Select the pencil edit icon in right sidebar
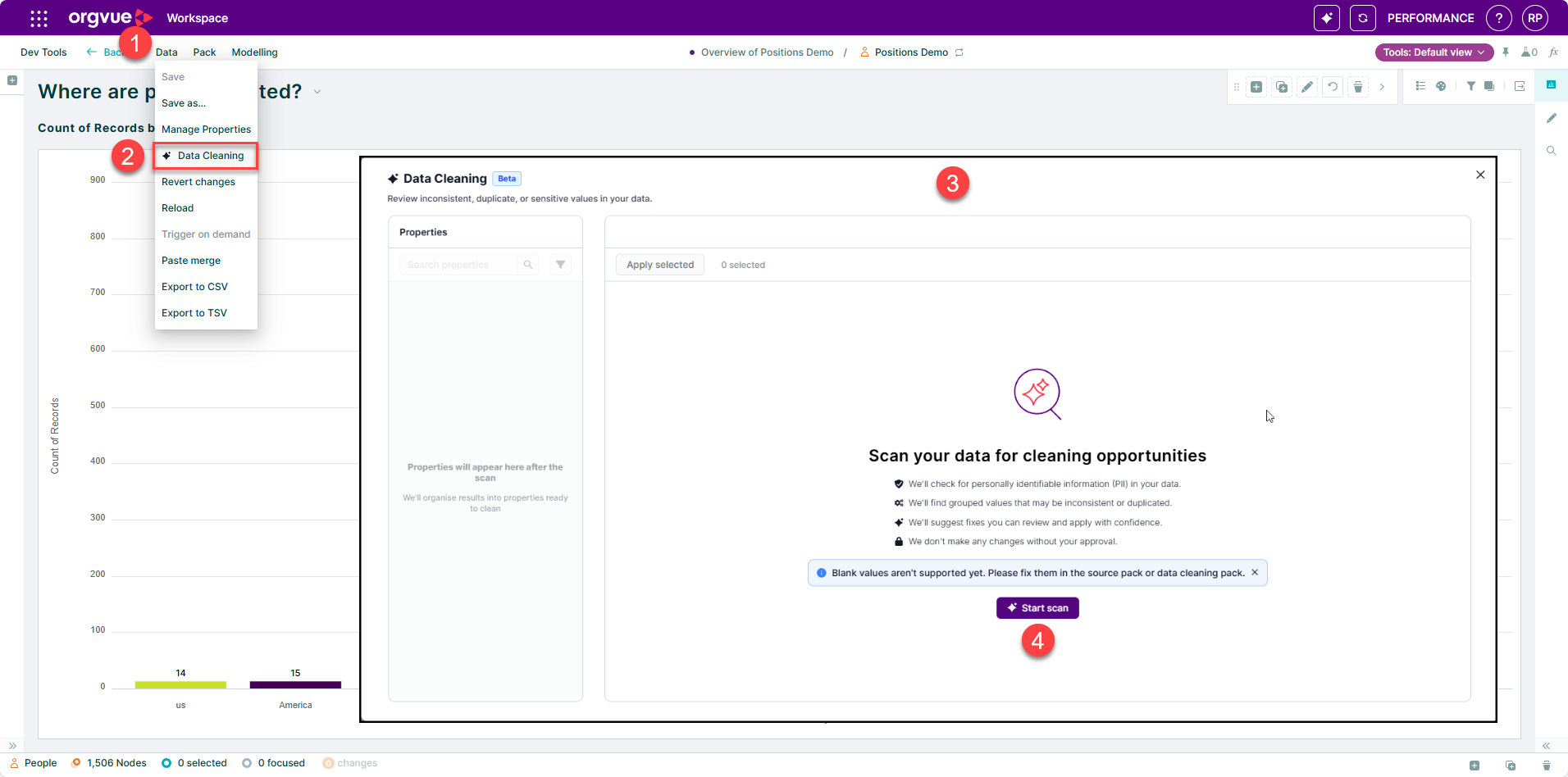This screenshot has height=777, width=1568. click(1551, 118)
